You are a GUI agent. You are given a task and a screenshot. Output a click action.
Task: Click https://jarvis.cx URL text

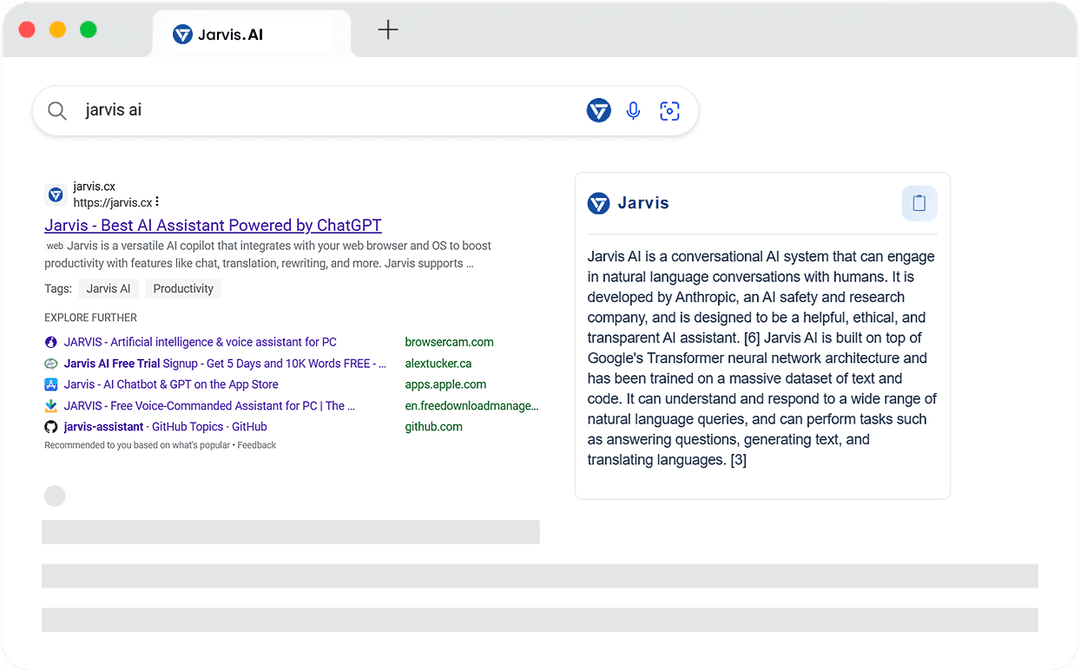[113, 202]
